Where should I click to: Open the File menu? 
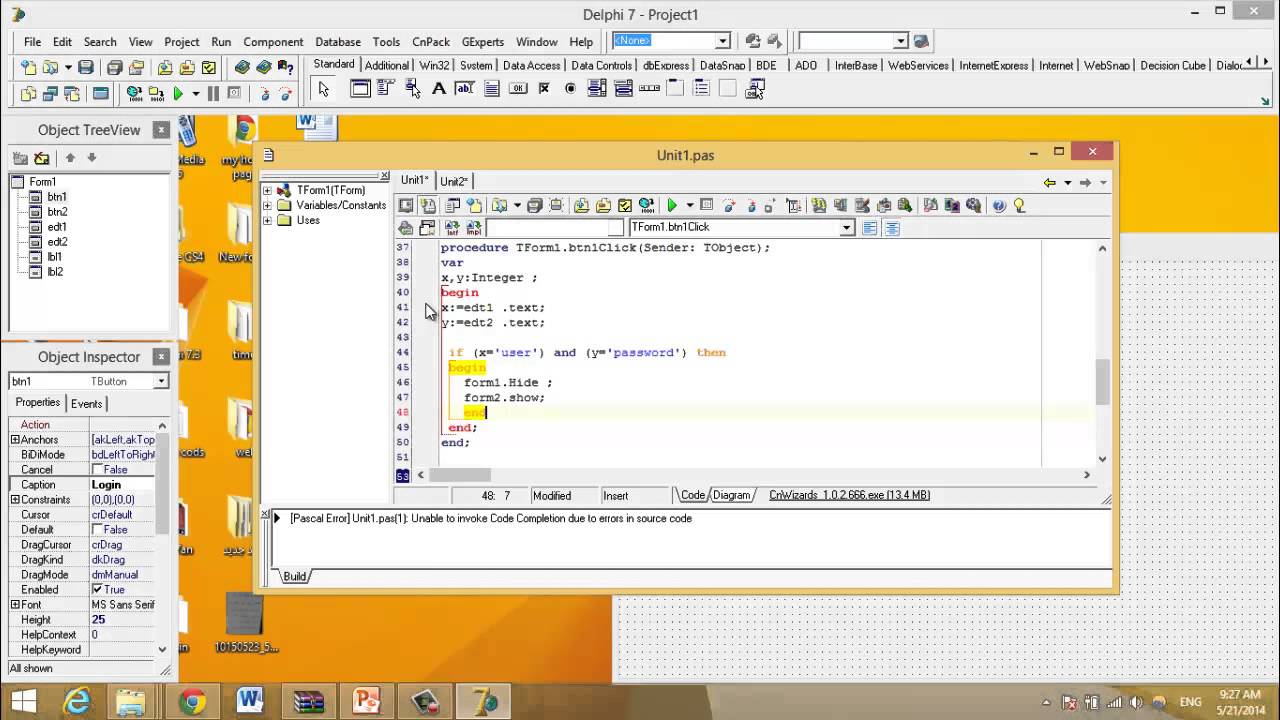click(33, 42)
